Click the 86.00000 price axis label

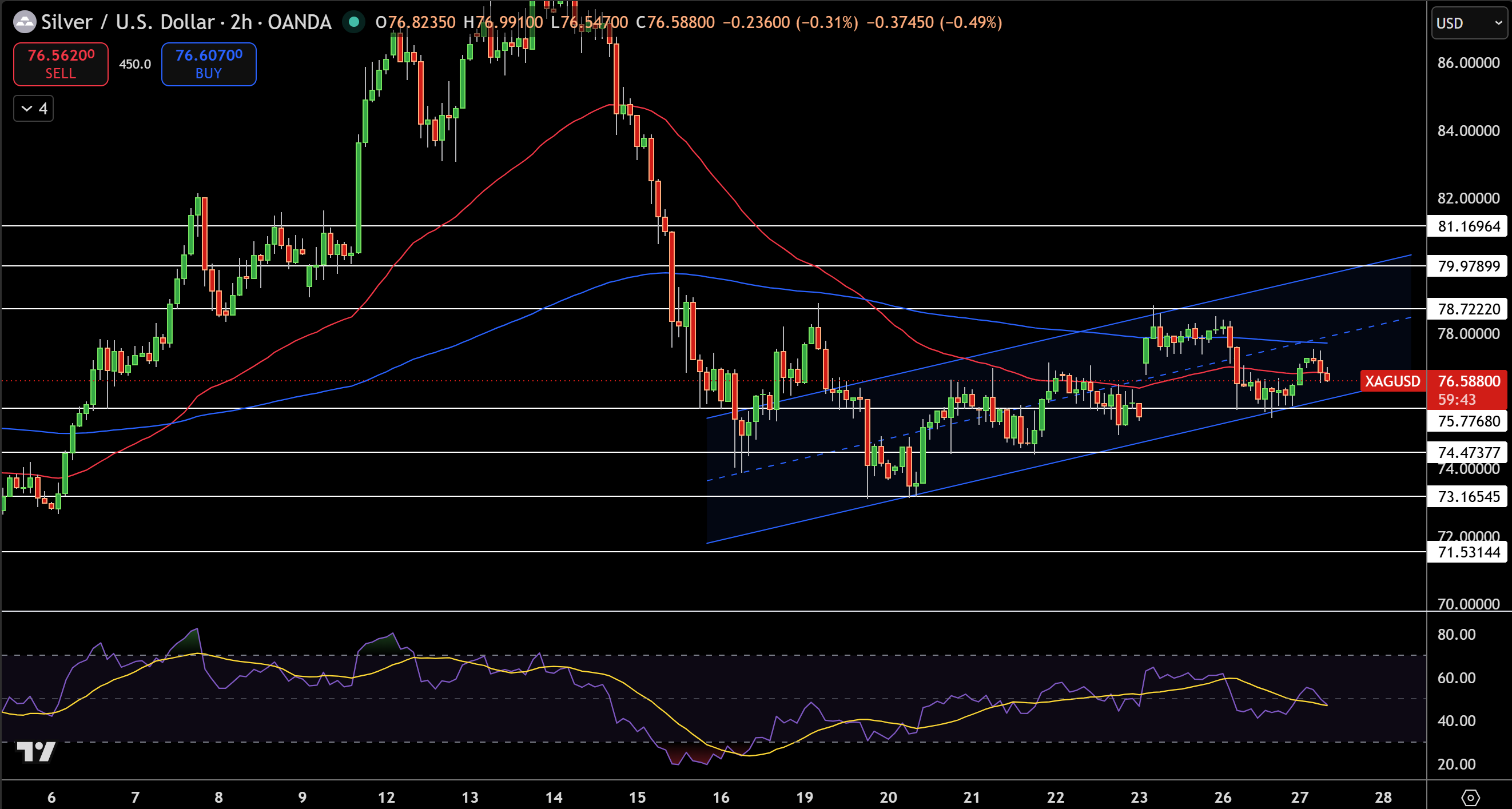[1469, 63]
